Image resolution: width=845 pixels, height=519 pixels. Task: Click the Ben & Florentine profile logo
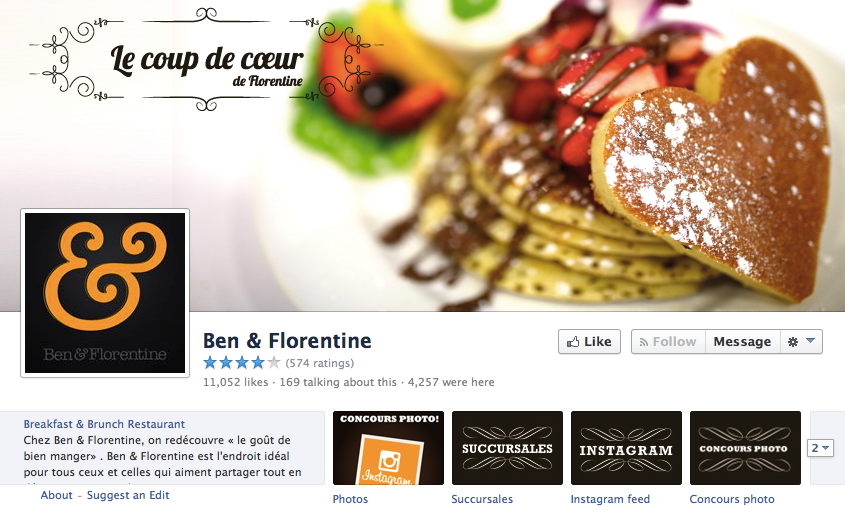(105, 293)
